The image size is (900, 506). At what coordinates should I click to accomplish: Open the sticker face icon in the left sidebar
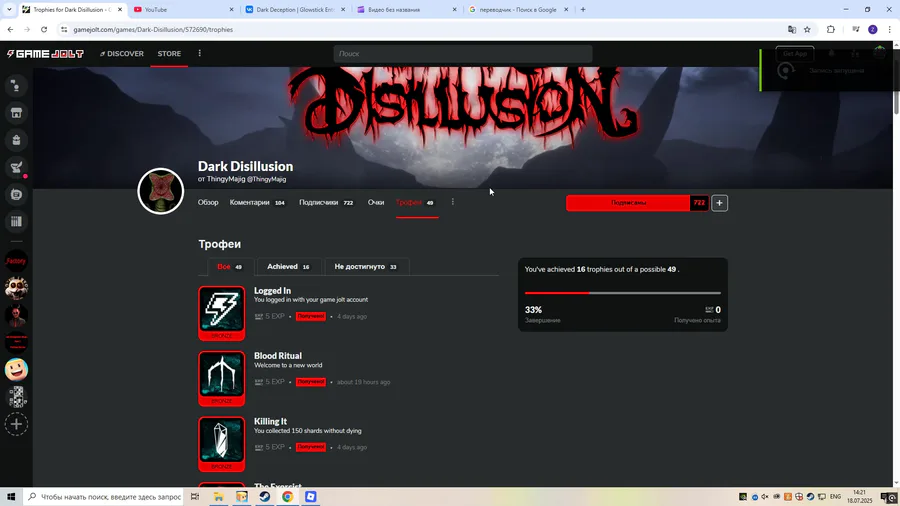[16, 194]
